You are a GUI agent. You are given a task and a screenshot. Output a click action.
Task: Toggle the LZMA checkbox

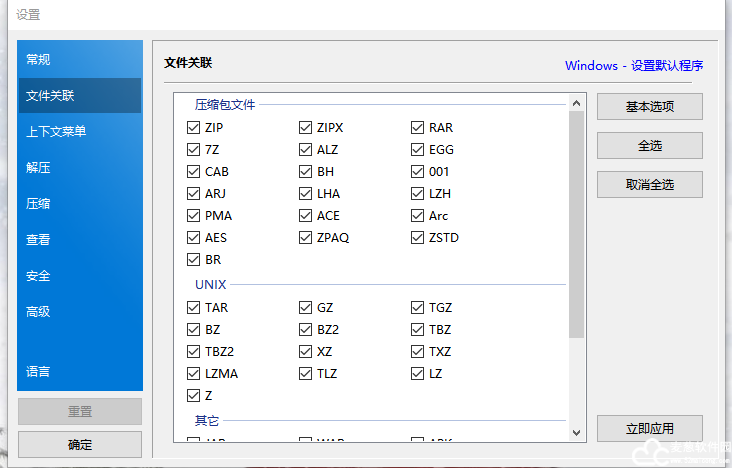(x=194, y=374)
